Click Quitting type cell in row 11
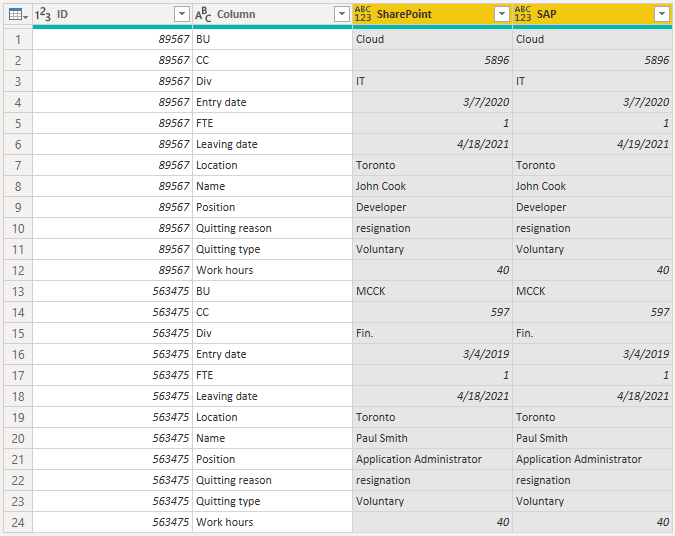 (x=272, y=249)
